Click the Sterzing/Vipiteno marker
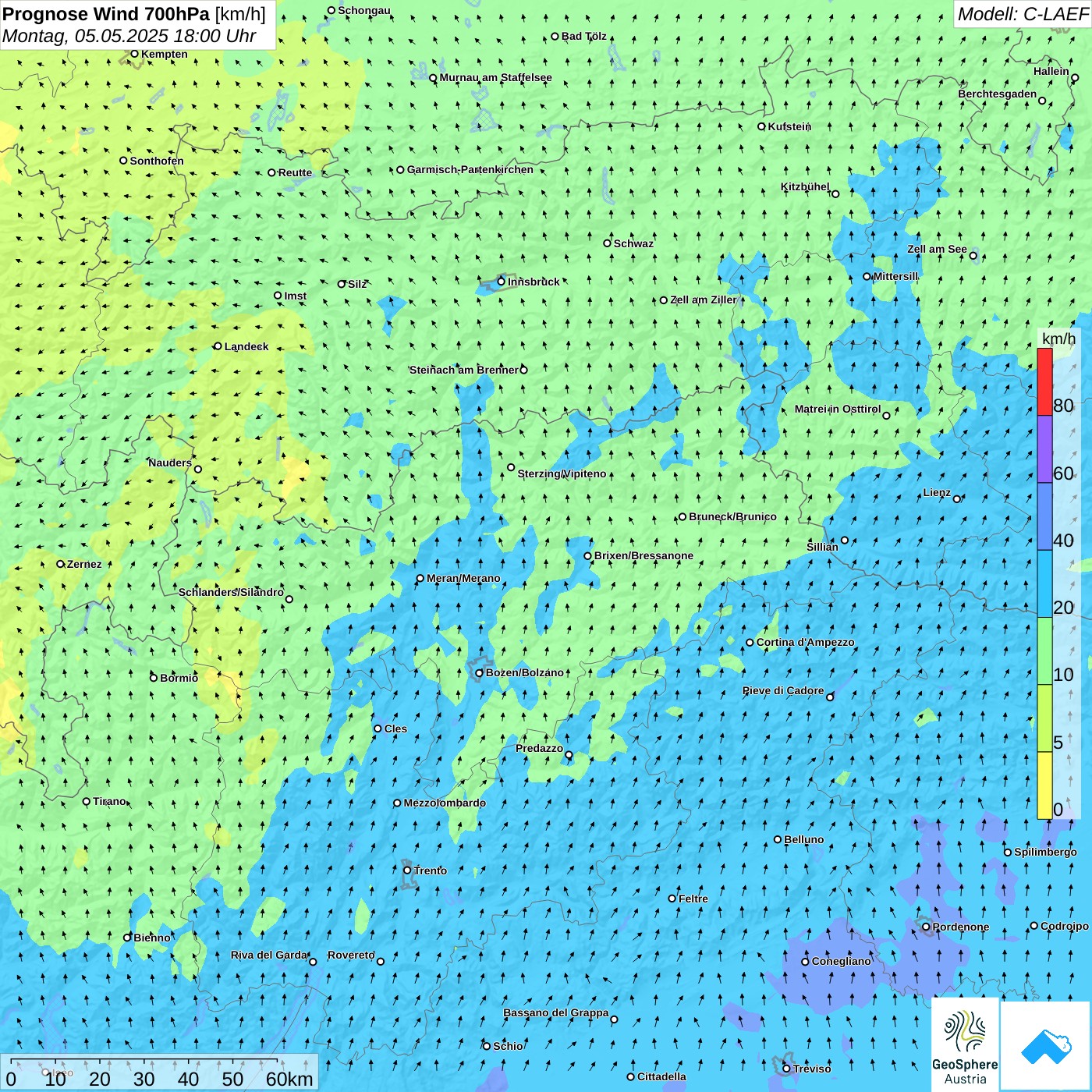This screenshot has height=1092, width=1092. [511, 468]
